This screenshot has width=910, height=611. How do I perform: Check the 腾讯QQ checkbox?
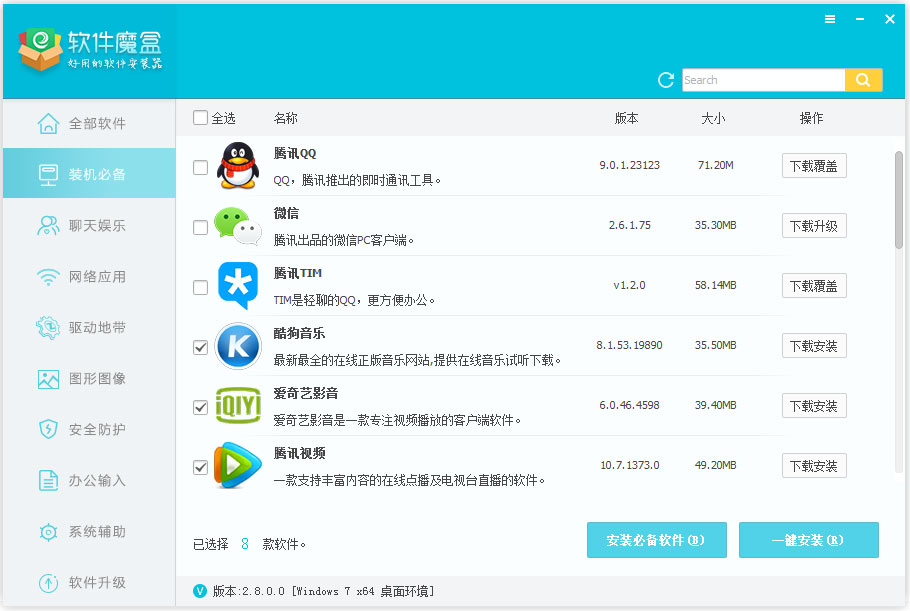200,167
